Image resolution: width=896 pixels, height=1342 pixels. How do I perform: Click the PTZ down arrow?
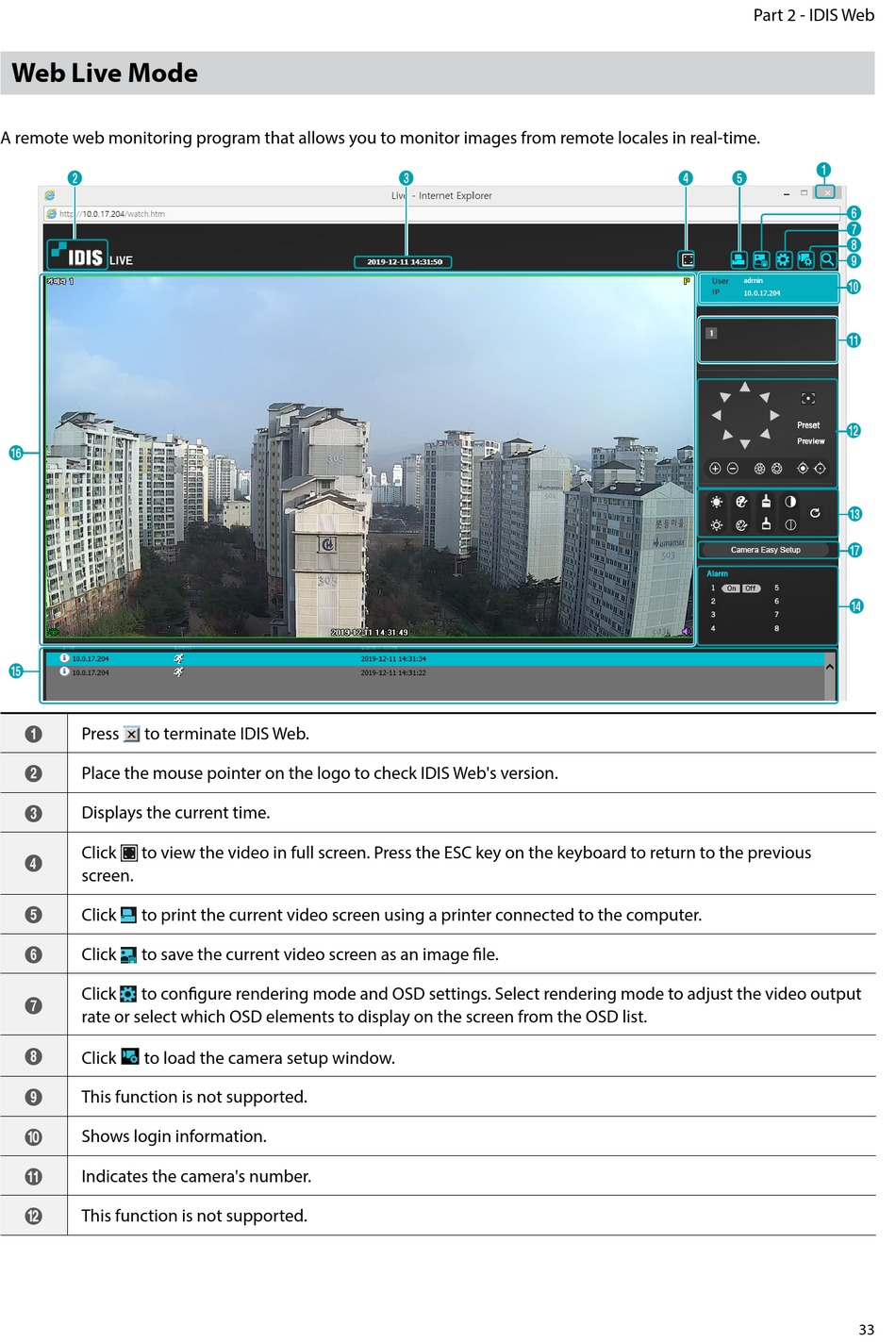coord(745,443)
